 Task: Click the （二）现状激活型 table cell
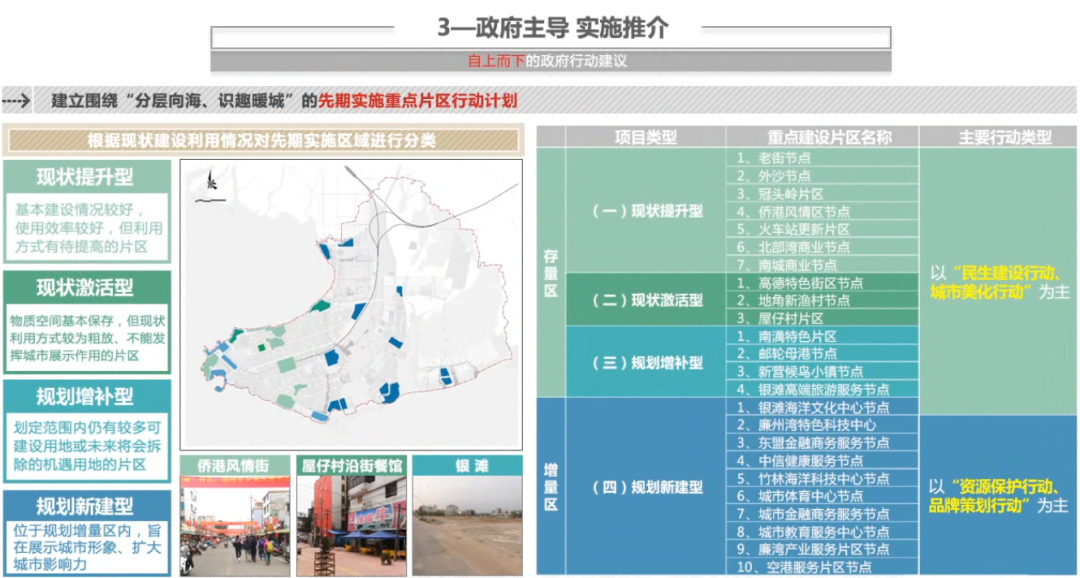pos(645,300)
